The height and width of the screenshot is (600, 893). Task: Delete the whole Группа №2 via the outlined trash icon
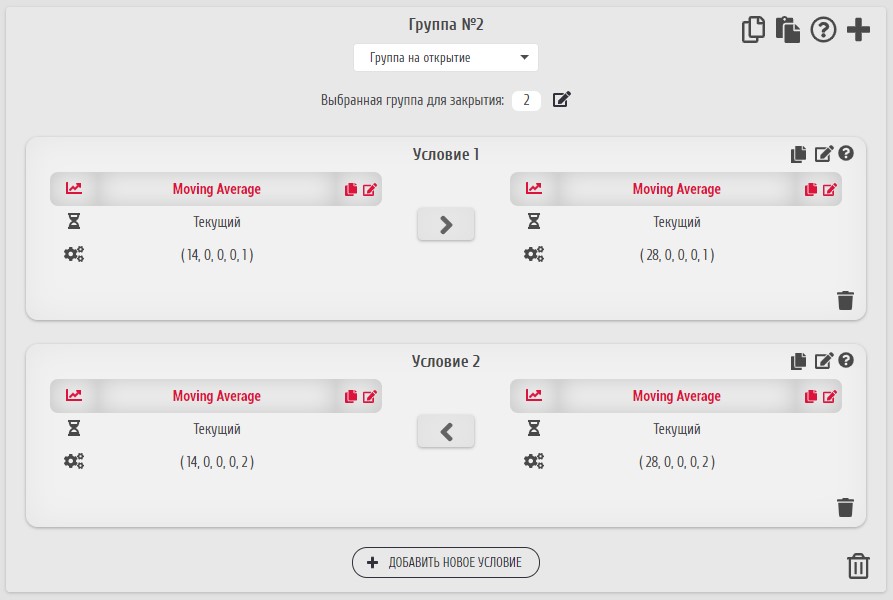[858, 566]
